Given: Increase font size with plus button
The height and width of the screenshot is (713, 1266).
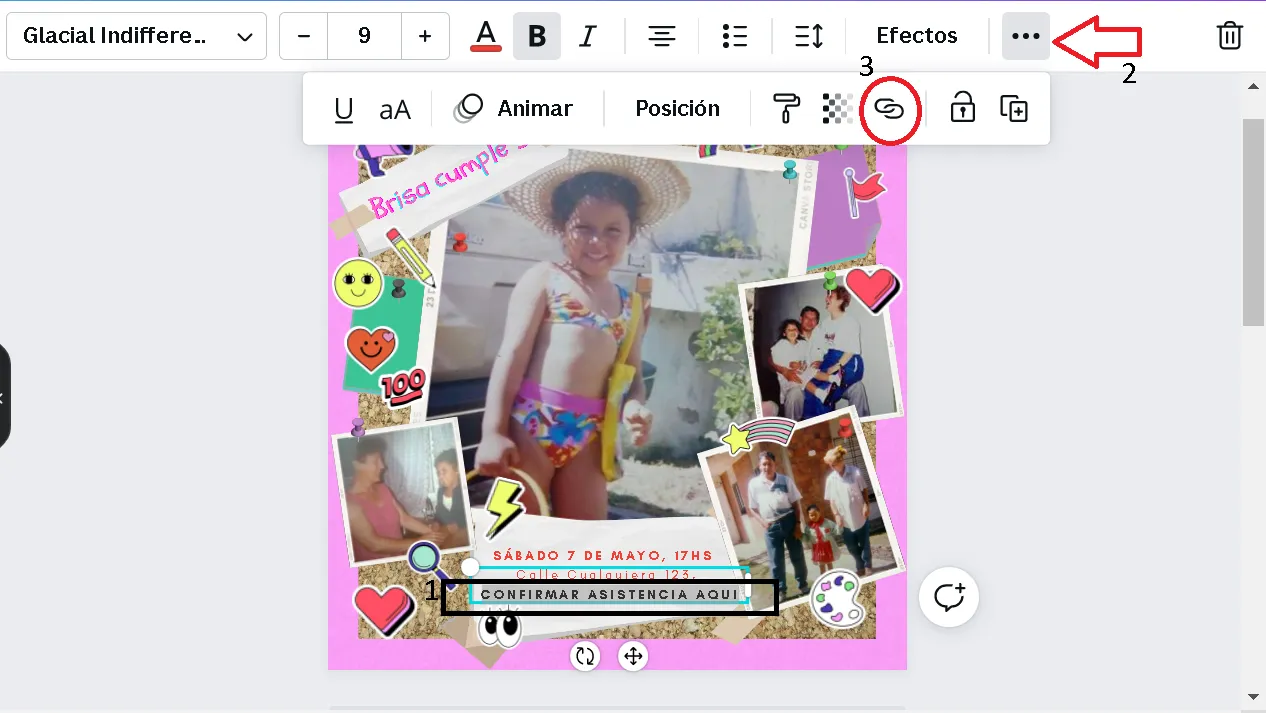Looking at the screenshot, I should (x=425, y=36).
